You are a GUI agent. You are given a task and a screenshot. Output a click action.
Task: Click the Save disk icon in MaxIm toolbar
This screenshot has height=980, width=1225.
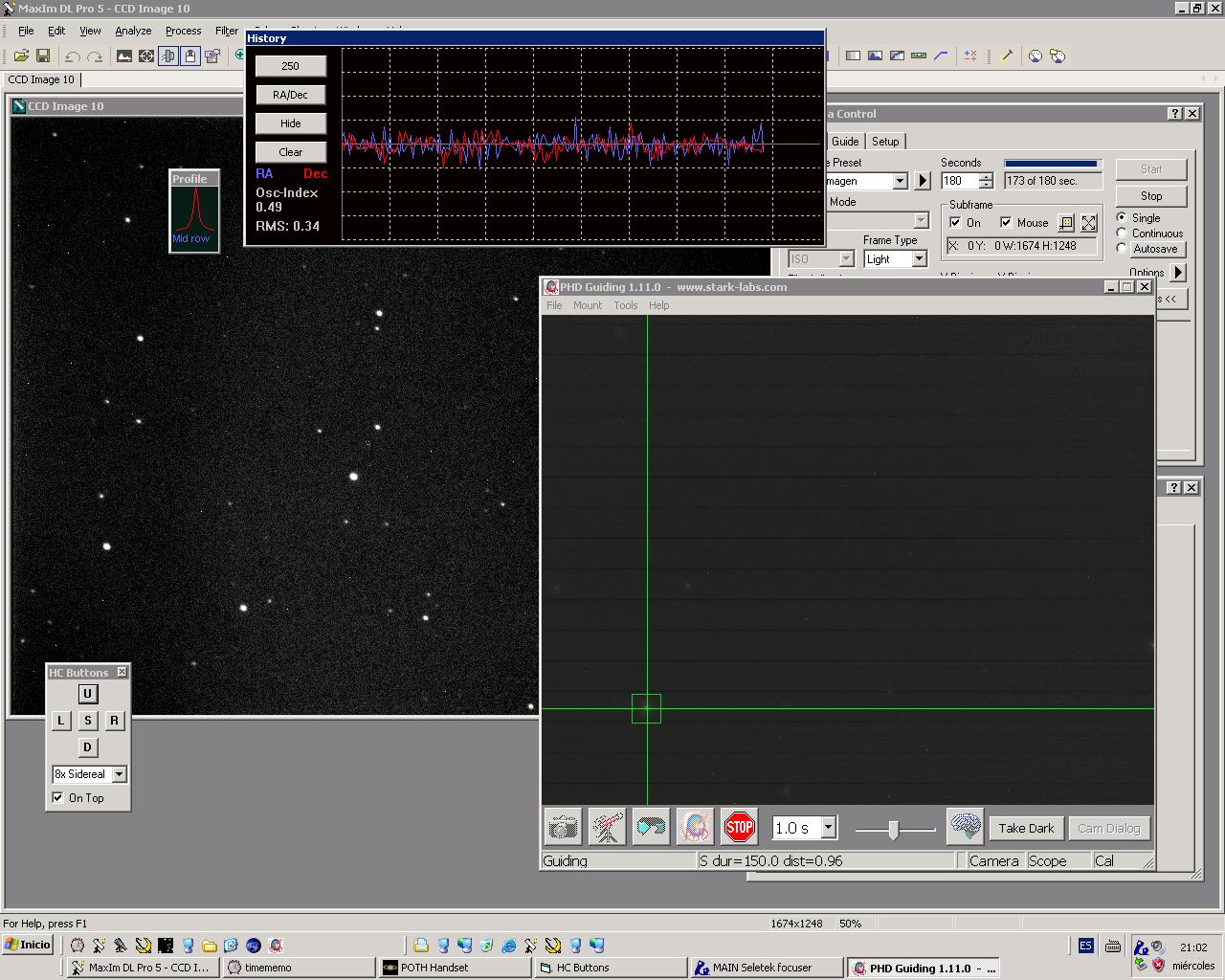(x=43, y=56)
